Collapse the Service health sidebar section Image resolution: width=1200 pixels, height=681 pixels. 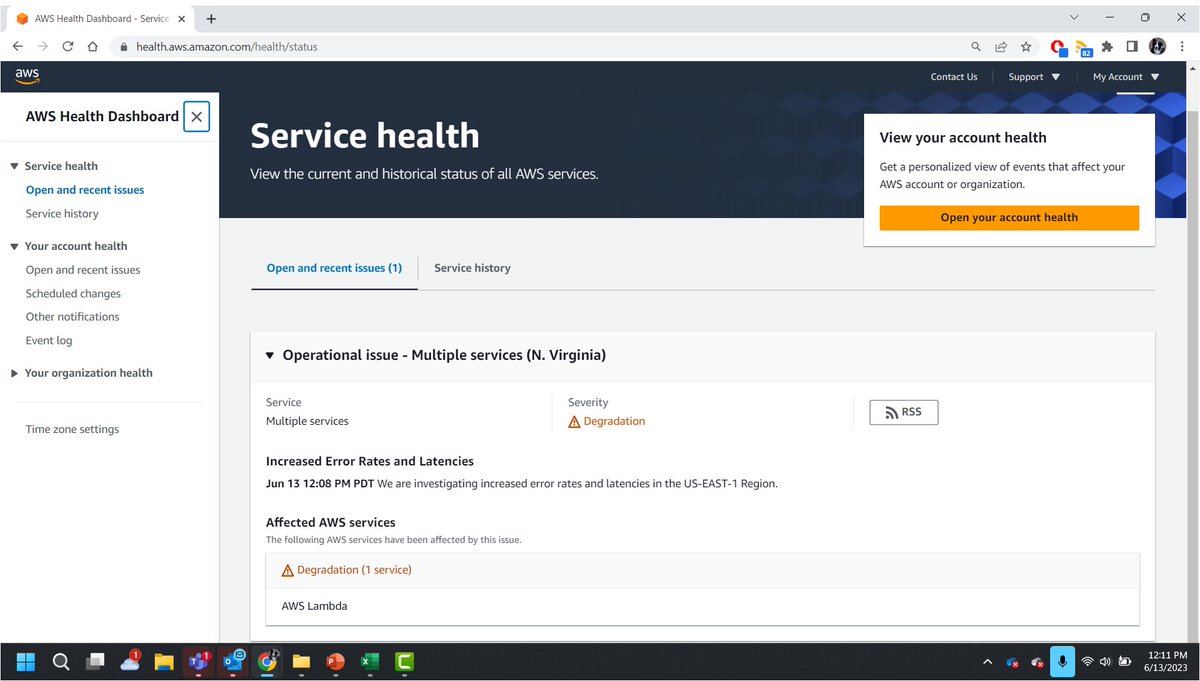(x=15, y=166)
